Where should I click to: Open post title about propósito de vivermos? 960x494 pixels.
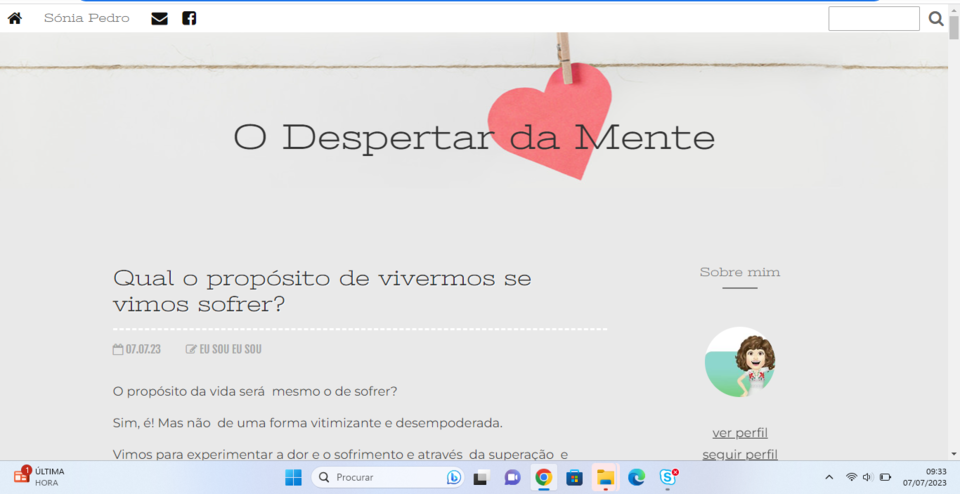pyautogui.click(x=322, y=291)
